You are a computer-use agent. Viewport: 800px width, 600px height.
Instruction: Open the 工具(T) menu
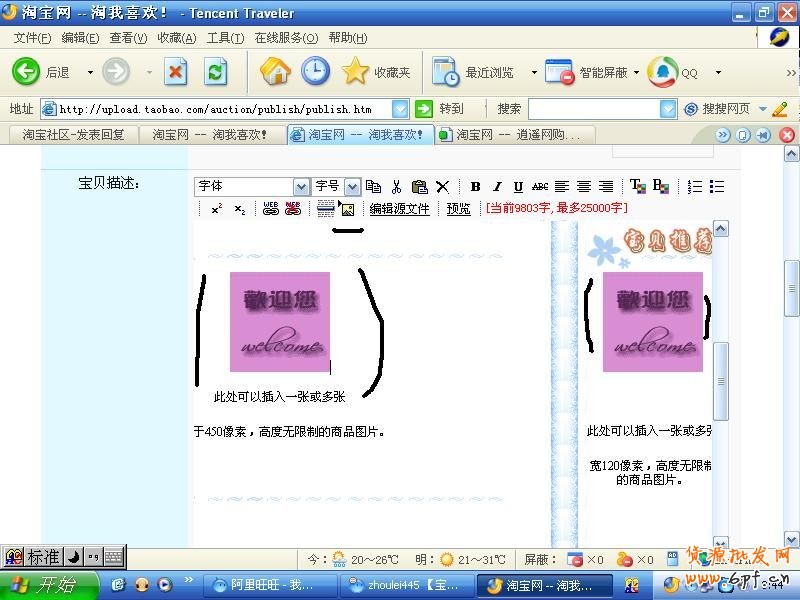point(225,38)
